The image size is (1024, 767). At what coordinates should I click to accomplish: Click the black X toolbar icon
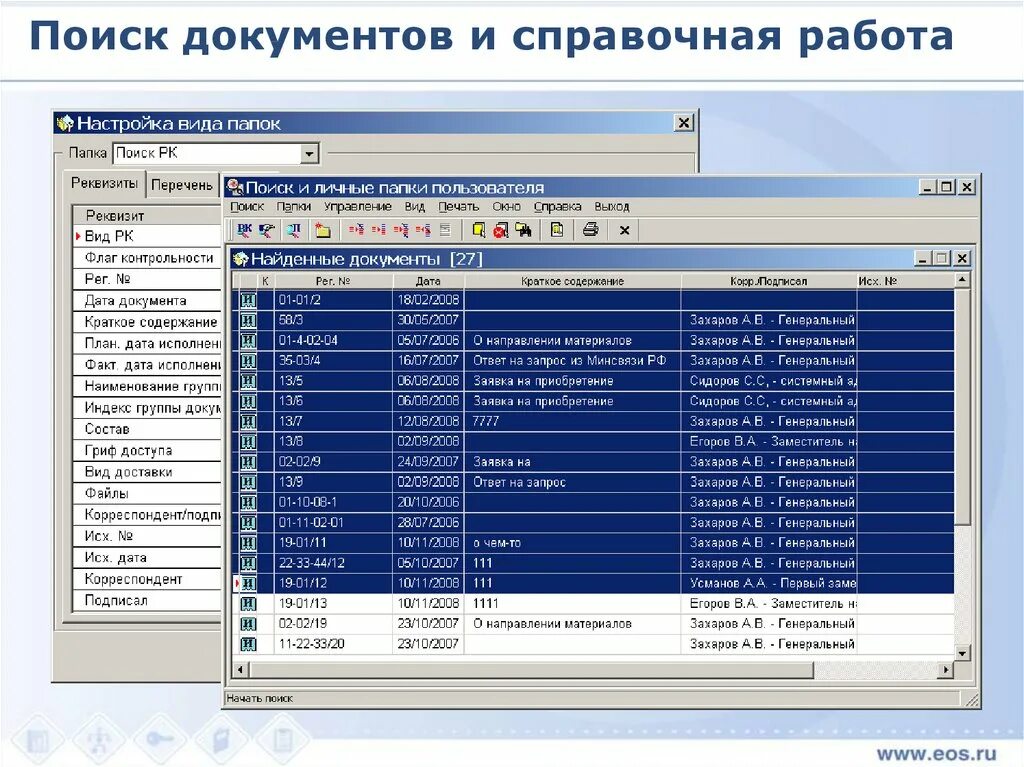click(624, 230)
